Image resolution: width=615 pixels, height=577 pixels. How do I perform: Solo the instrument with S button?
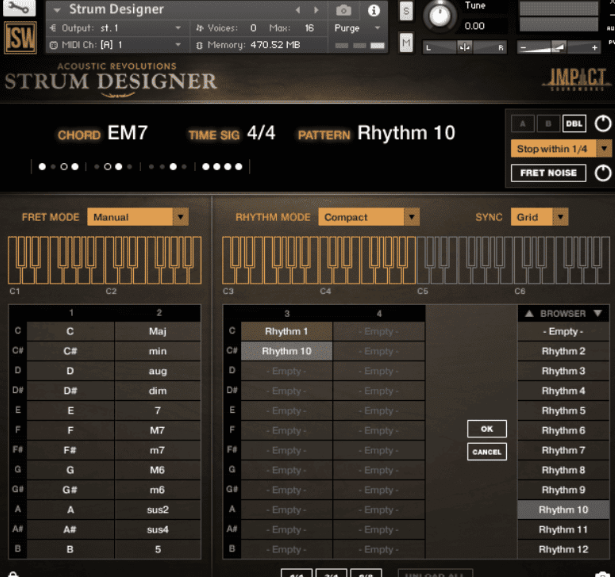pos(406,11)
